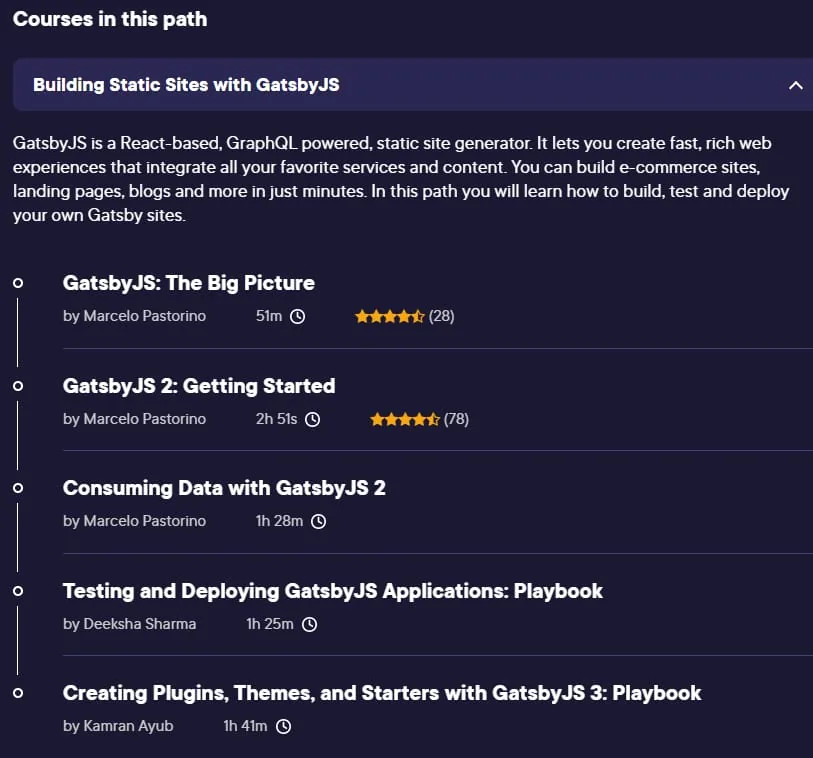Screen dimensions: 813x758
Task: Open GatsbyJS 2: Getting Started course
Action: pos(199,386)
